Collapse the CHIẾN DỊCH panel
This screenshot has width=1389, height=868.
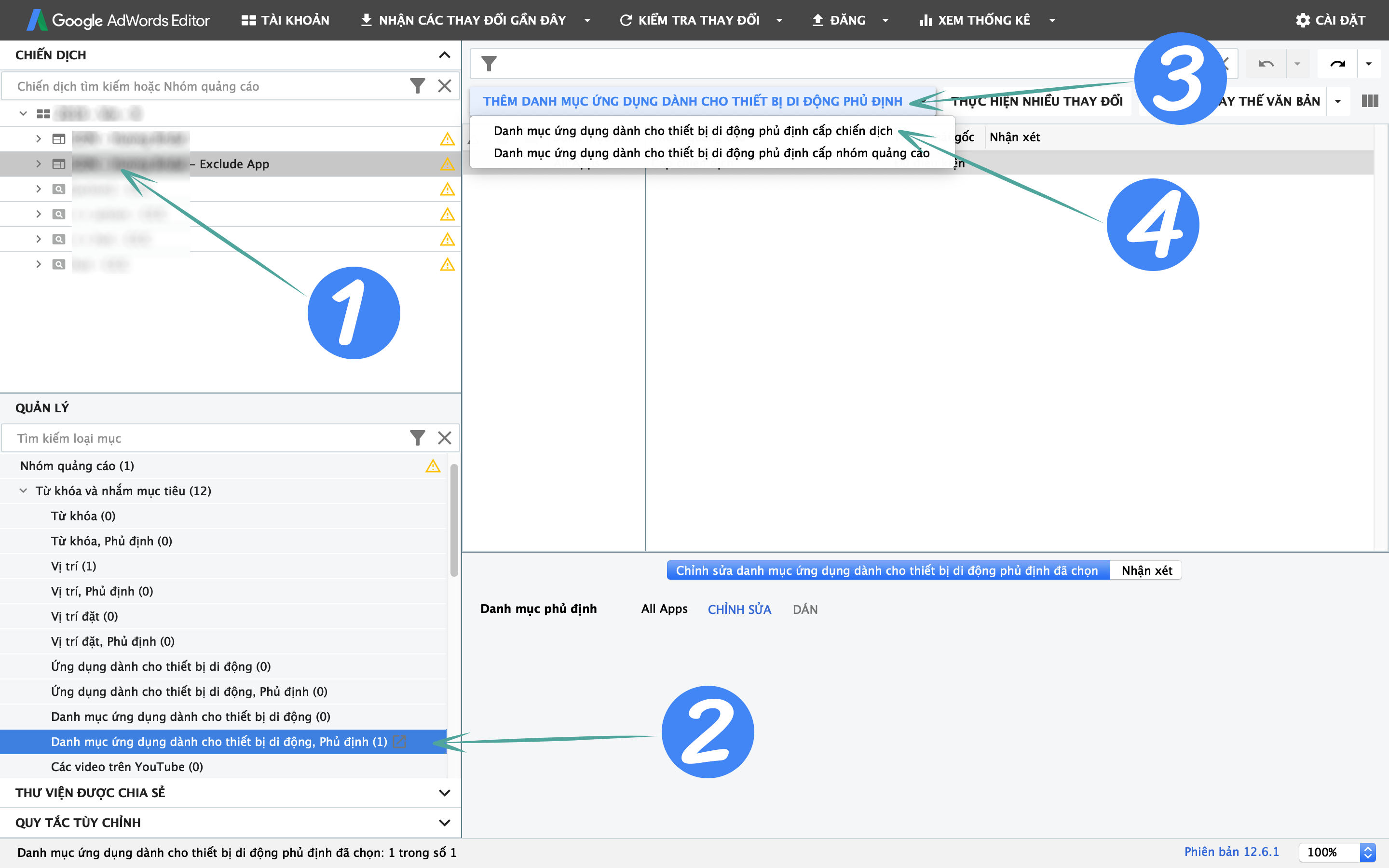point(444,55)
